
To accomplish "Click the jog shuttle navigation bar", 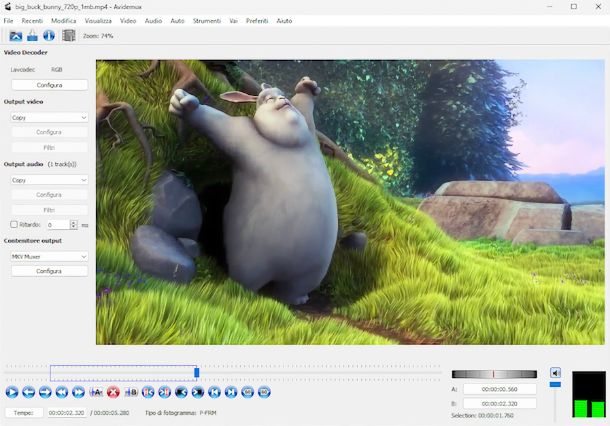I will pyautogui.click(x=493, y=374).
